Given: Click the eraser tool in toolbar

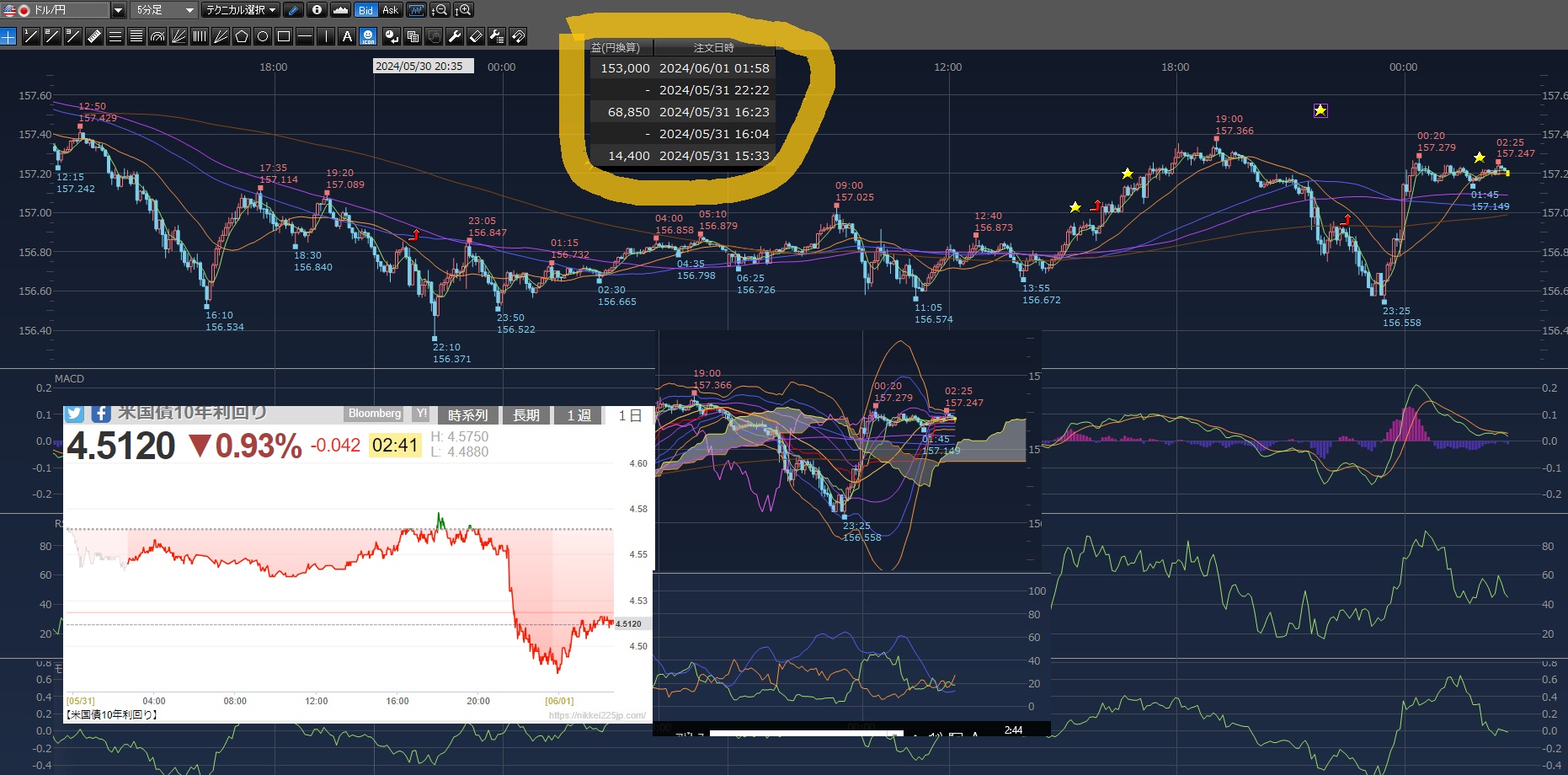Looking at the screenshot, I should [x=476, y=36].
